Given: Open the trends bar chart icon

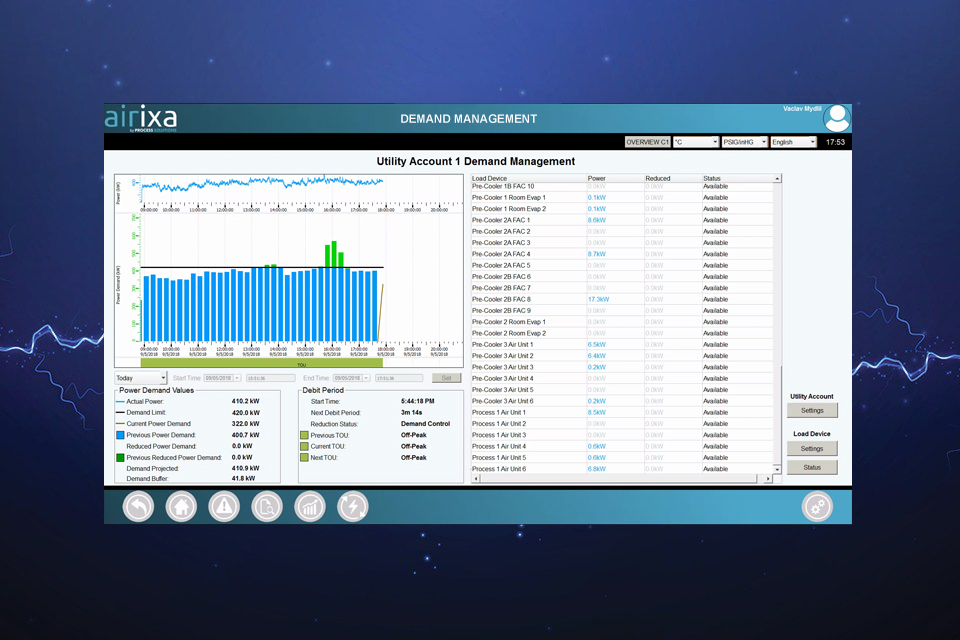Looking at the screenshot, I should click(310, 507).
